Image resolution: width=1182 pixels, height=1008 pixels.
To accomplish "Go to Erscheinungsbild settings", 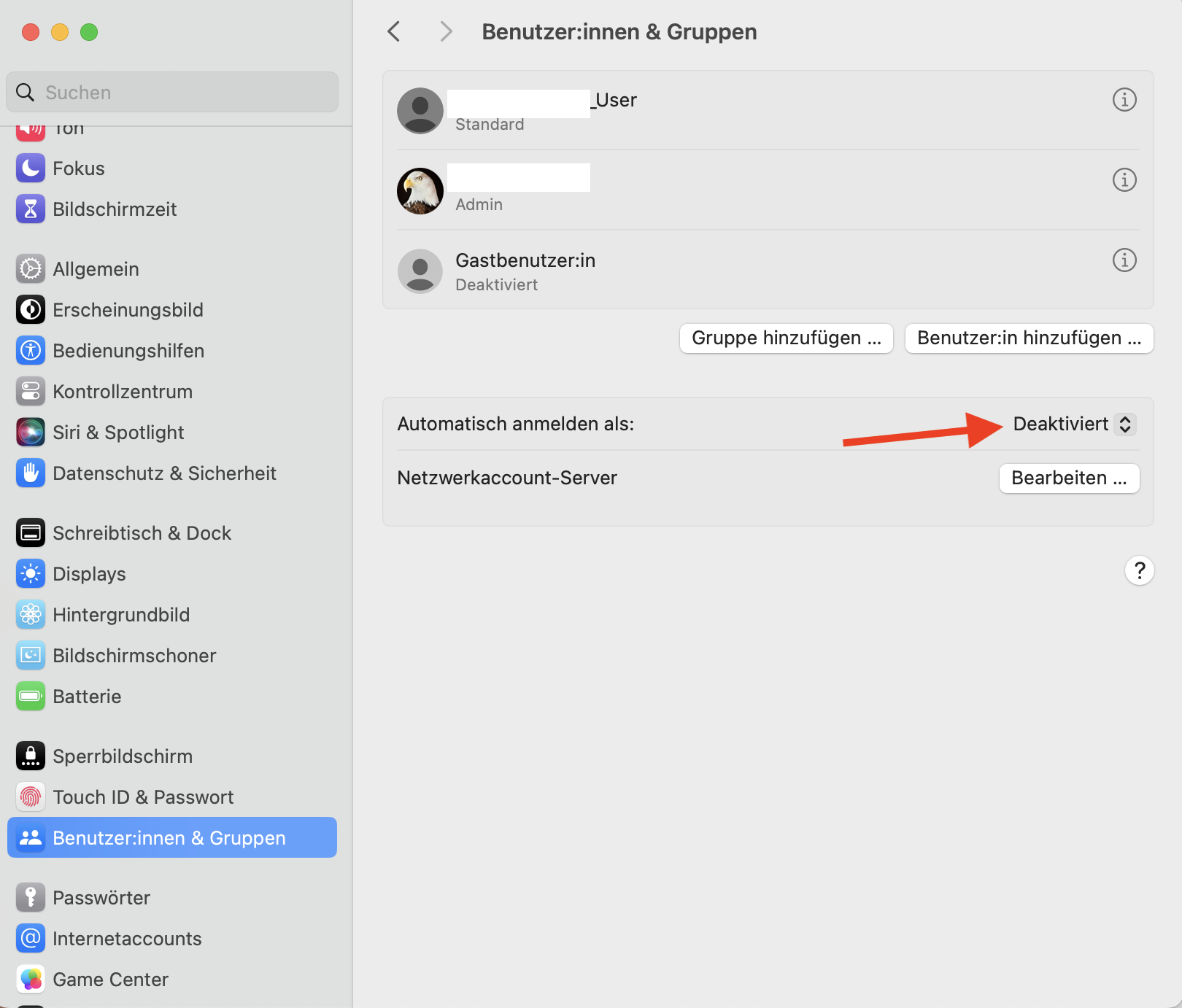I will 172,310.
